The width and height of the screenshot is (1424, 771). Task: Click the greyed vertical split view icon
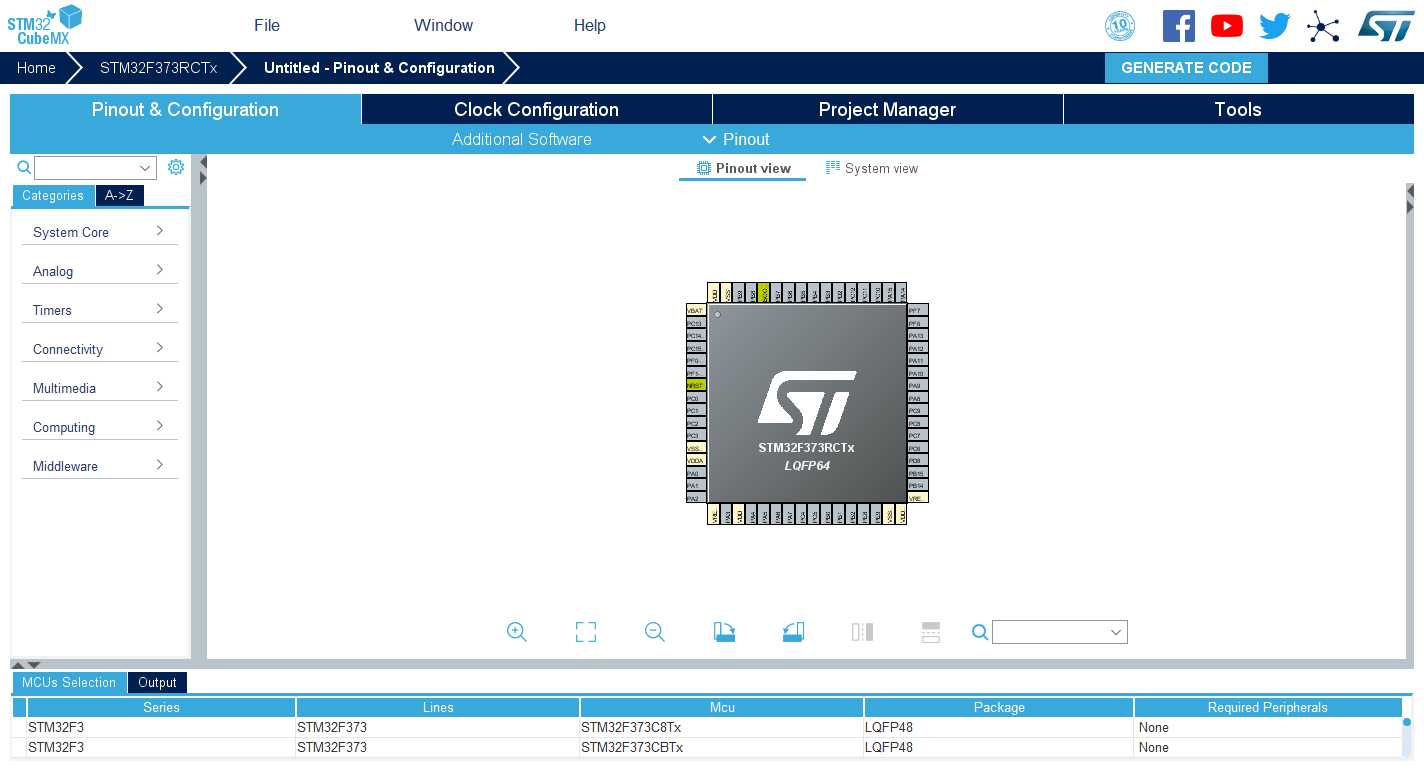[862, 632]
